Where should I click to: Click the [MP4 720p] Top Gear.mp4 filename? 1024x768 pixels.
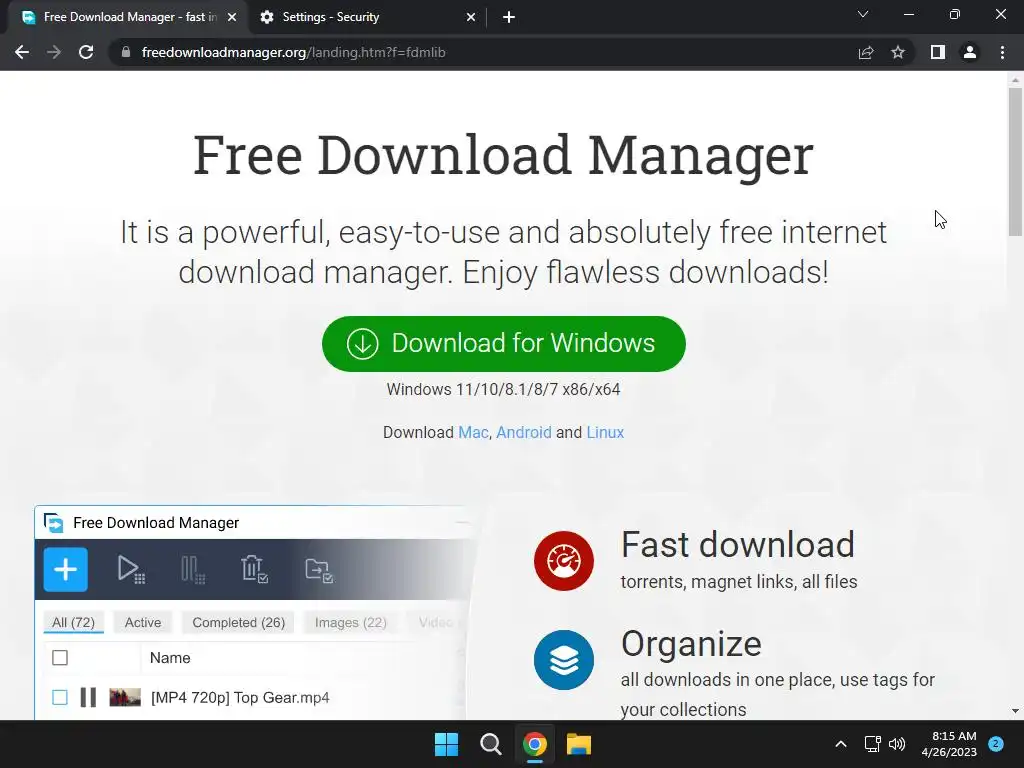coord(240,697)
